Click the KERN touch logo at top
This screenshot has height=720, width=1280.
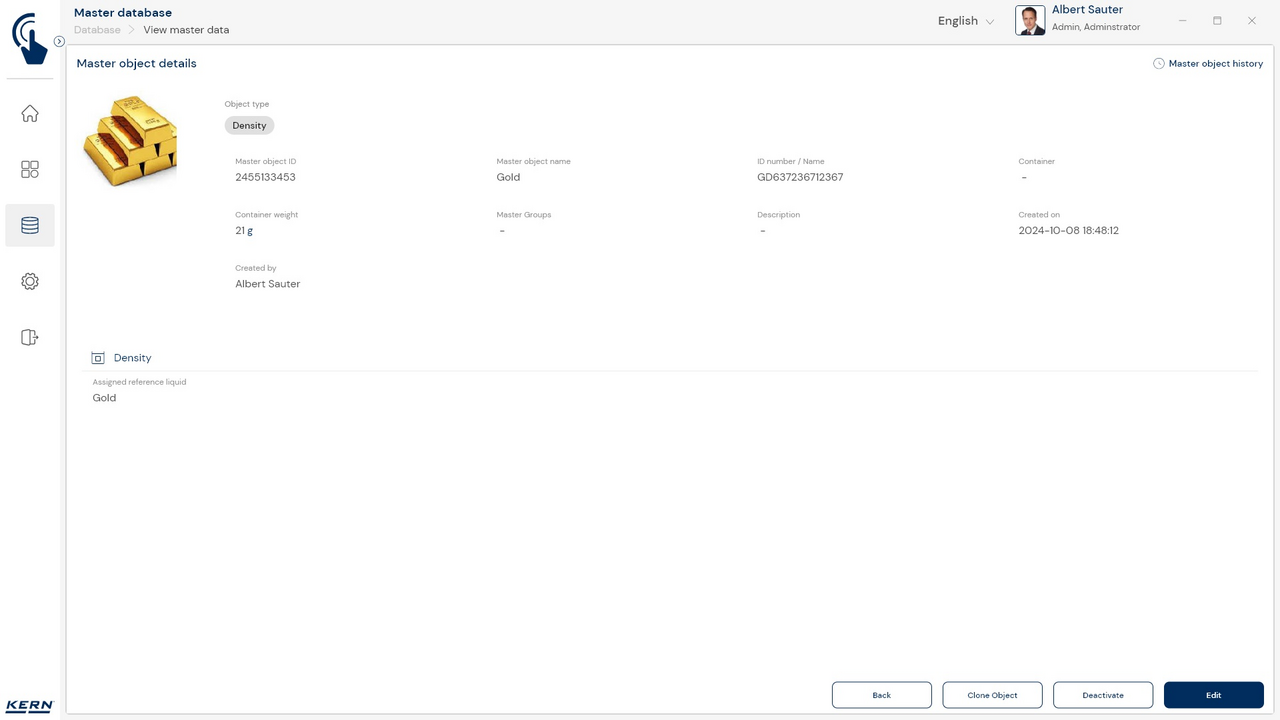tap(30, 39)
